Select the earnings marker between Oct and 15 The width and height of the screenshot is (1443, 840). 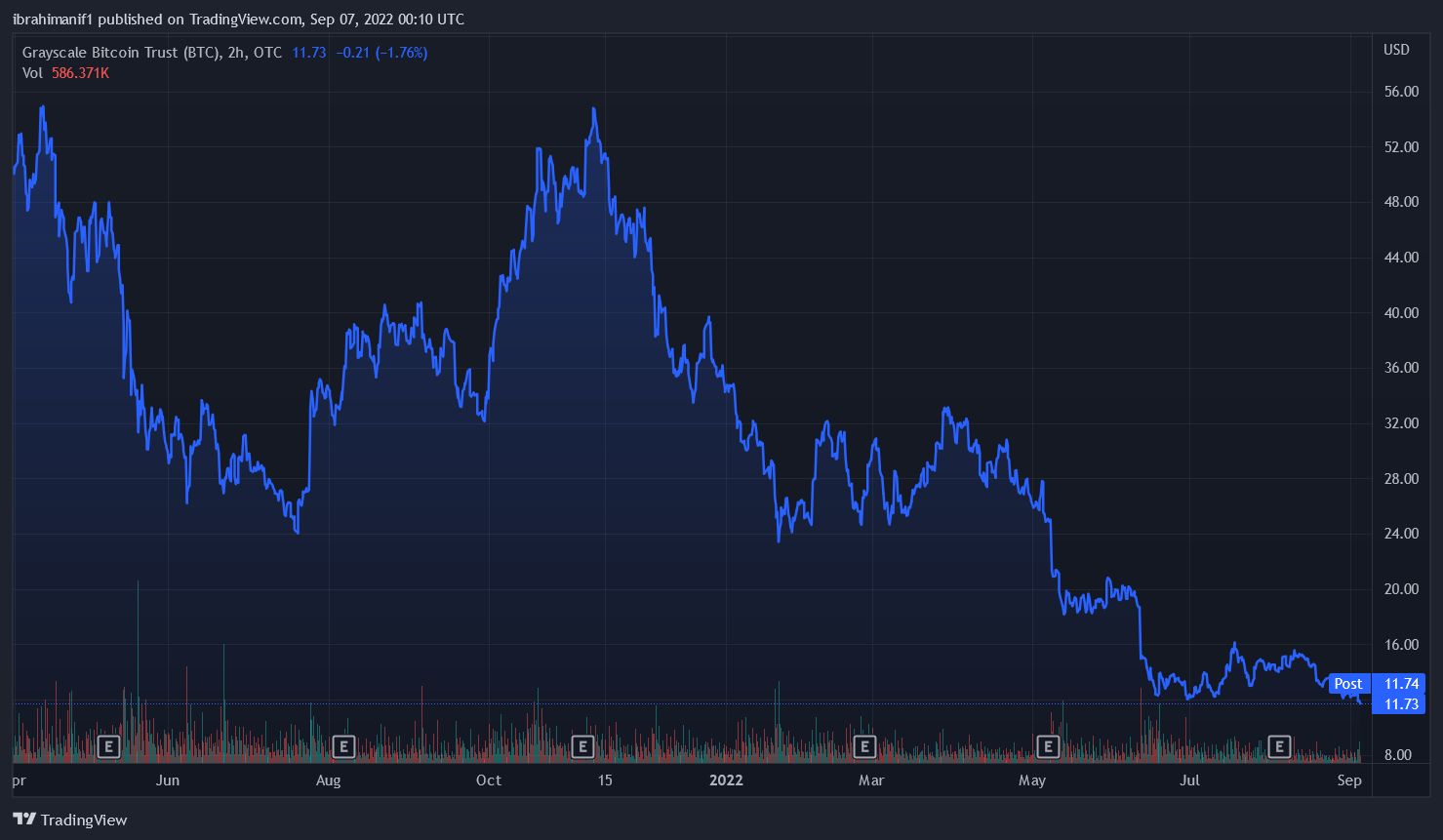pos(582,747)
